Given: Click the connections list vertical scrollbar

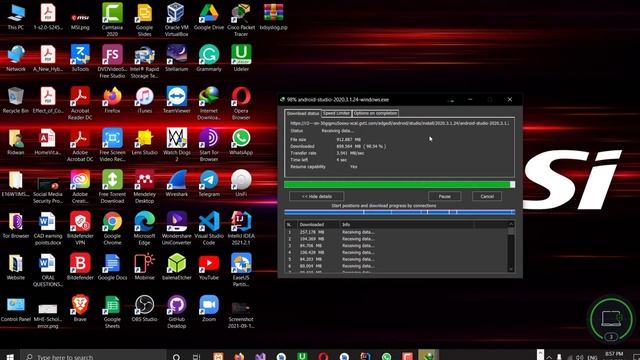Looking at the screenshot, I should coord(511,247).
